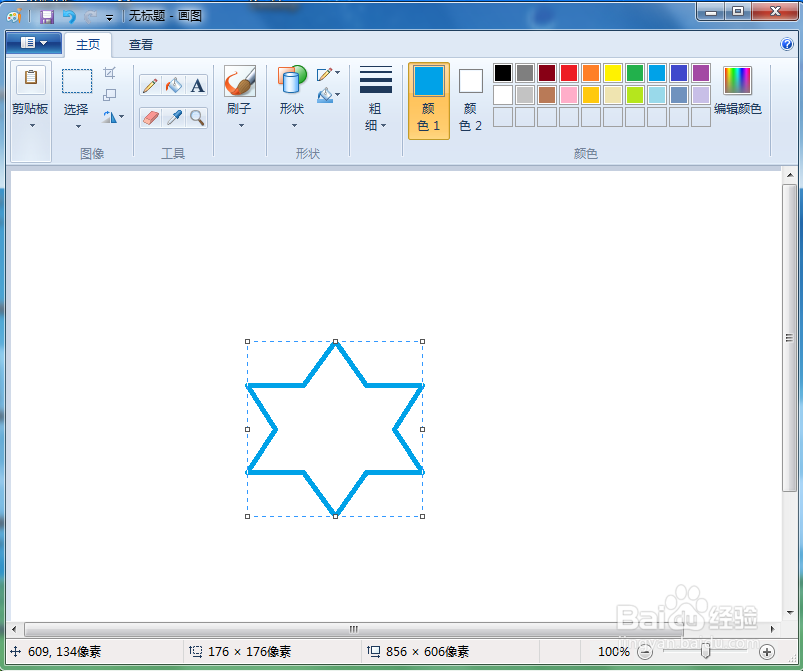Viewport: 803px width, 671px height.
Task: Click the zoom out minus button
Action: click(x=645, y=652)
